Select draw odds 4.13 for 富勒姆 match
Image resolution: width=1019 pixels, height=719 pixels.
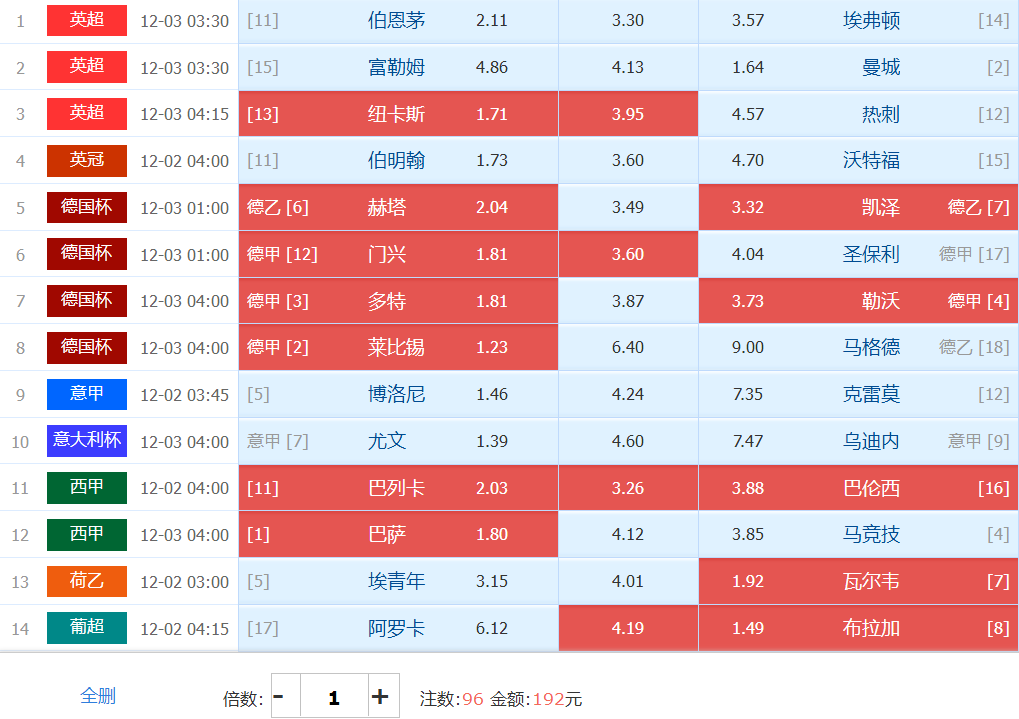pos(627,68)
